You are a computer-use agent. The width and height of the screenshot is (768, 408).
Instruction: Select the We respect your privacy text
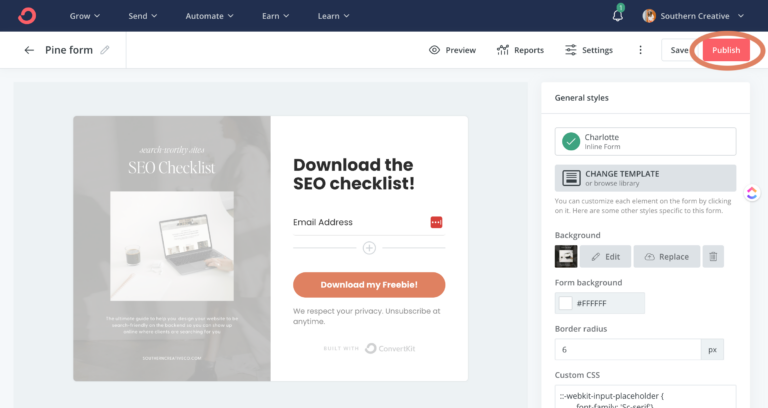point(366,316)
